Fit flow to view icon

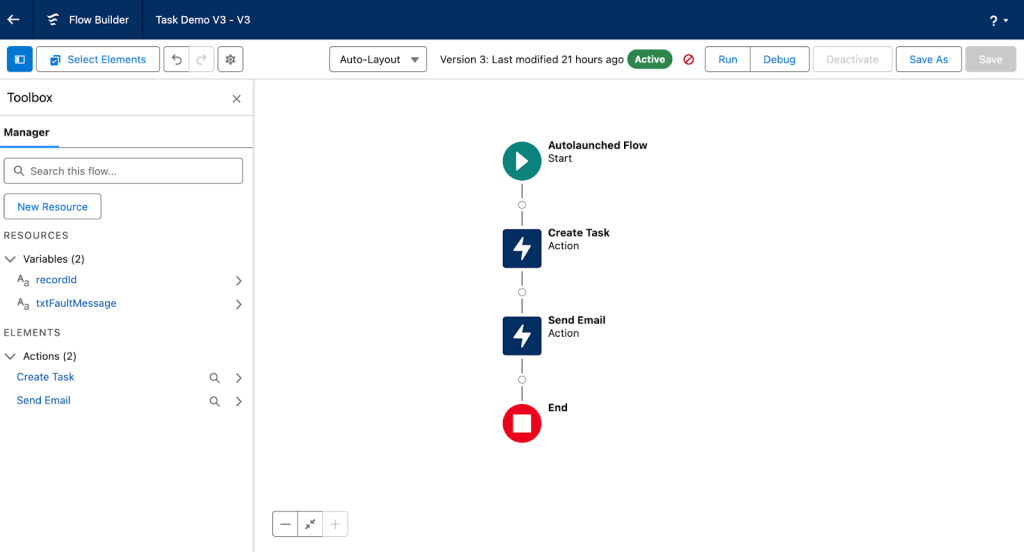click(310, 524)
